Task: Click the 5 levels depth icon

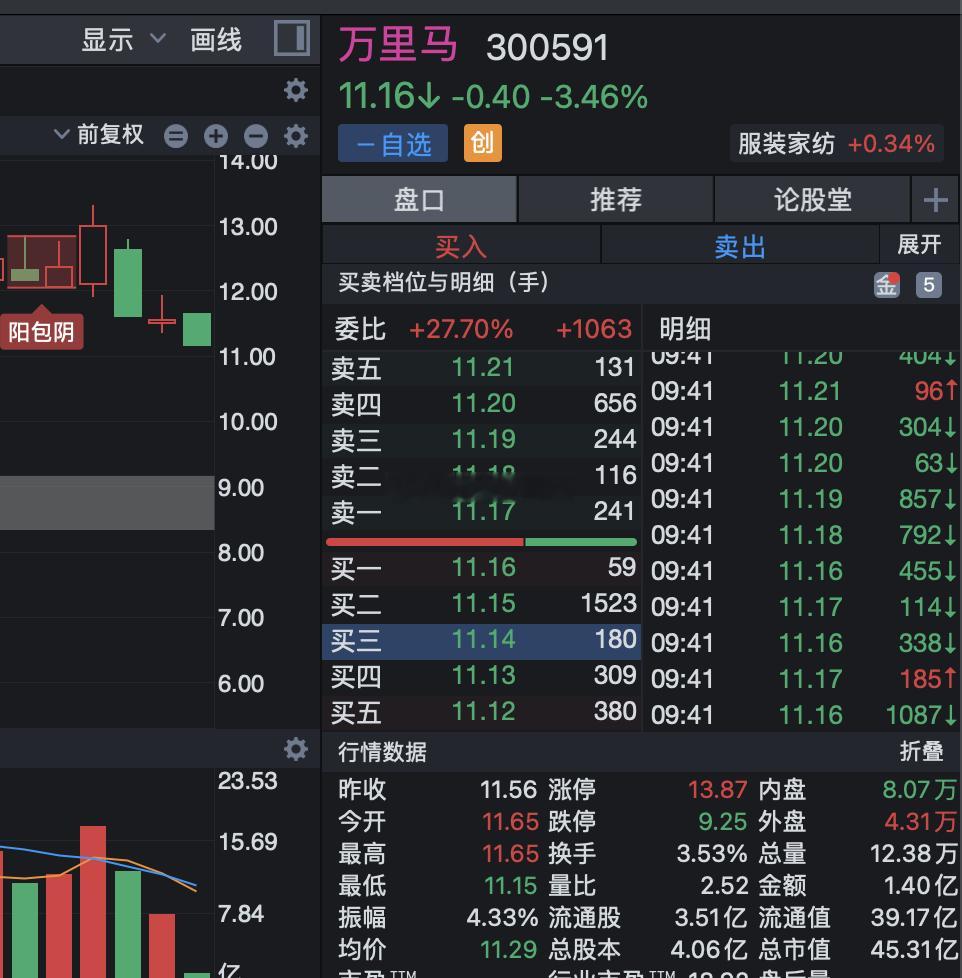Action: [928, 285]
